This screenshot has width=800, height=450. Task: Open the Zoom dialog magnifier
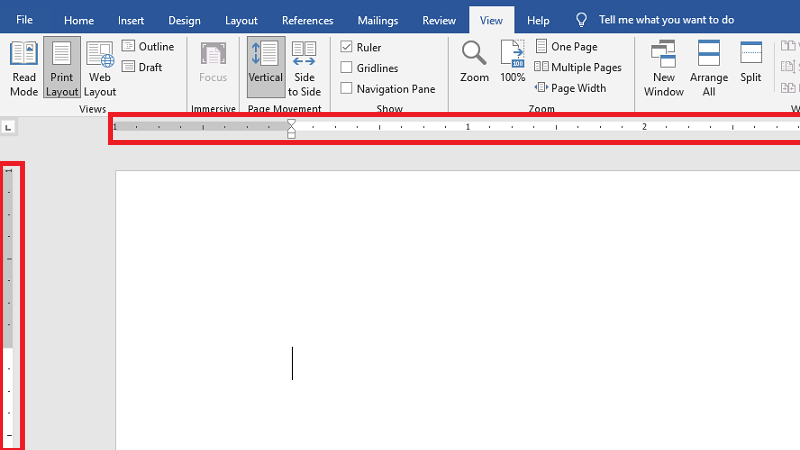[x=474, y=62]
